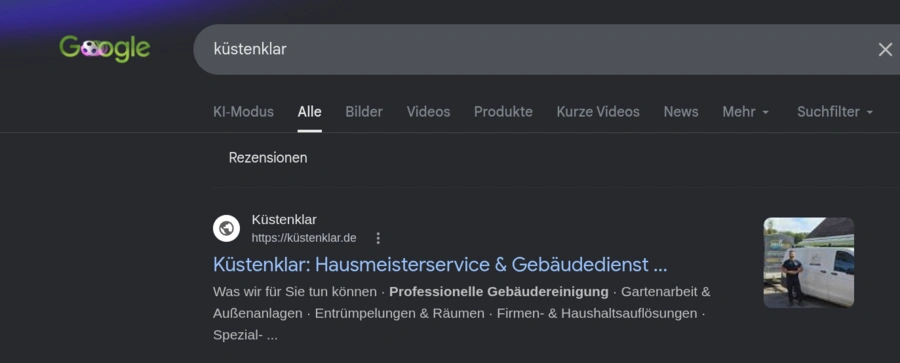Click the https://küstenklar.de URL
Image resolution: width=900 pixels, height=363 pixels.
click(304, 238)
